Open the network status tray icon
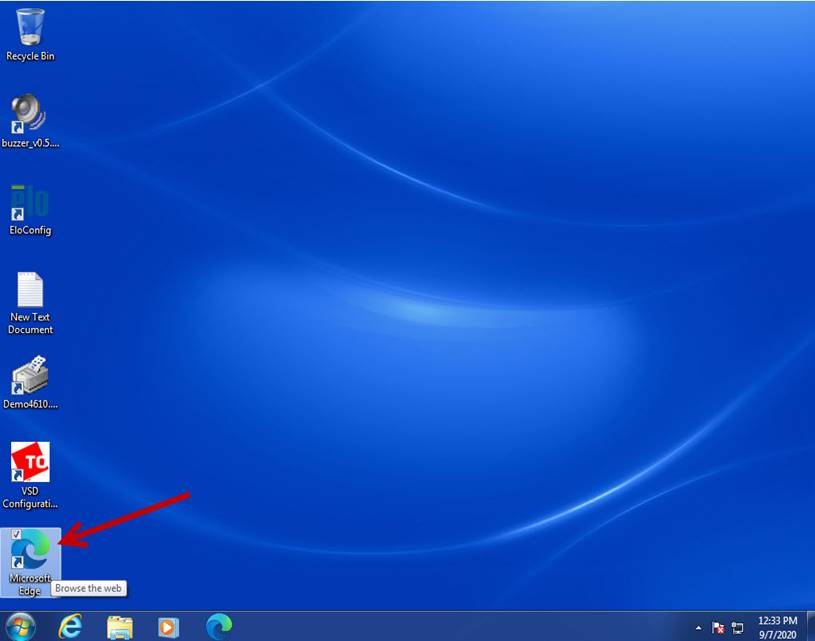Image resolution: width=815 pixels, height=641 pixels. pyautogui.click(x=738, y=628)
